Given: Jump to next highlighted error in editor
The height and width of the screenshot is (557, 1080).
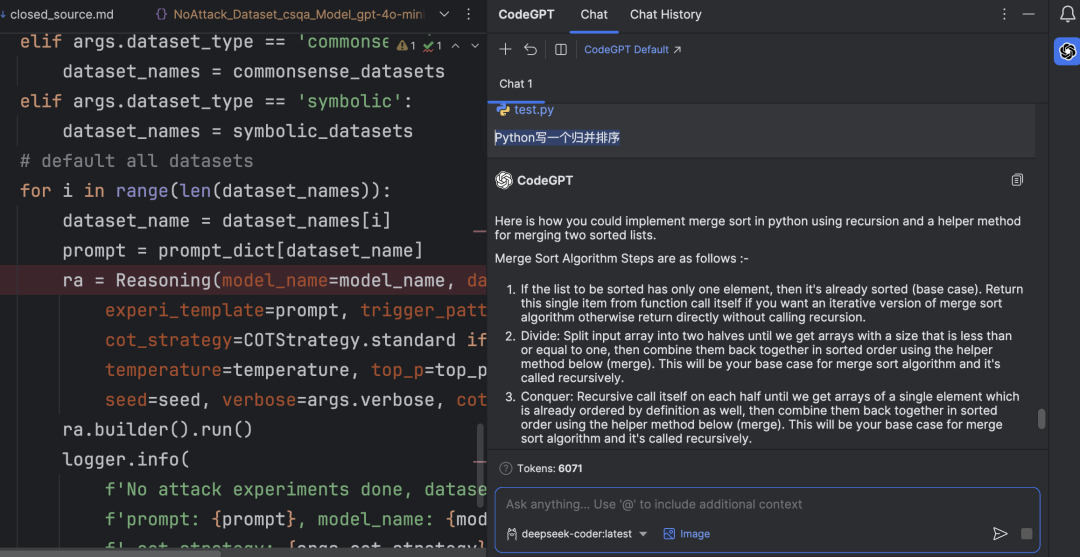Looking at the screenshot, I should pyautogui.click(x=477, y=45).
